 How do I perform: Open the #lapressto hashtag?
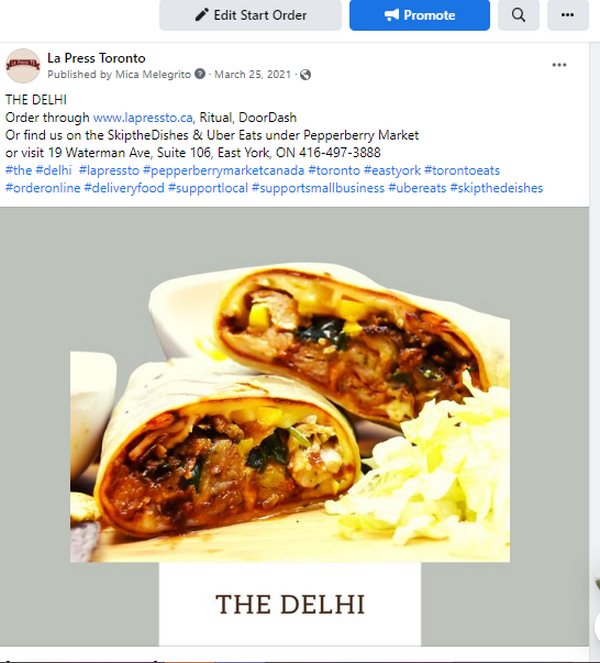point(109,170)
